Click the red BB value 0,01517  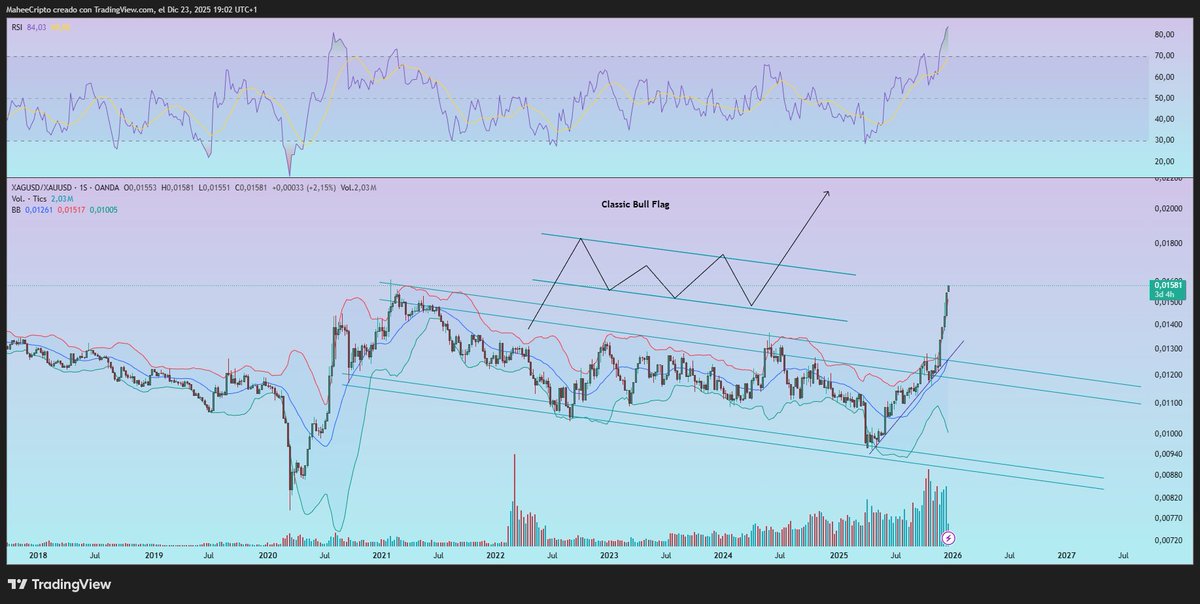(x=71, y=210)
